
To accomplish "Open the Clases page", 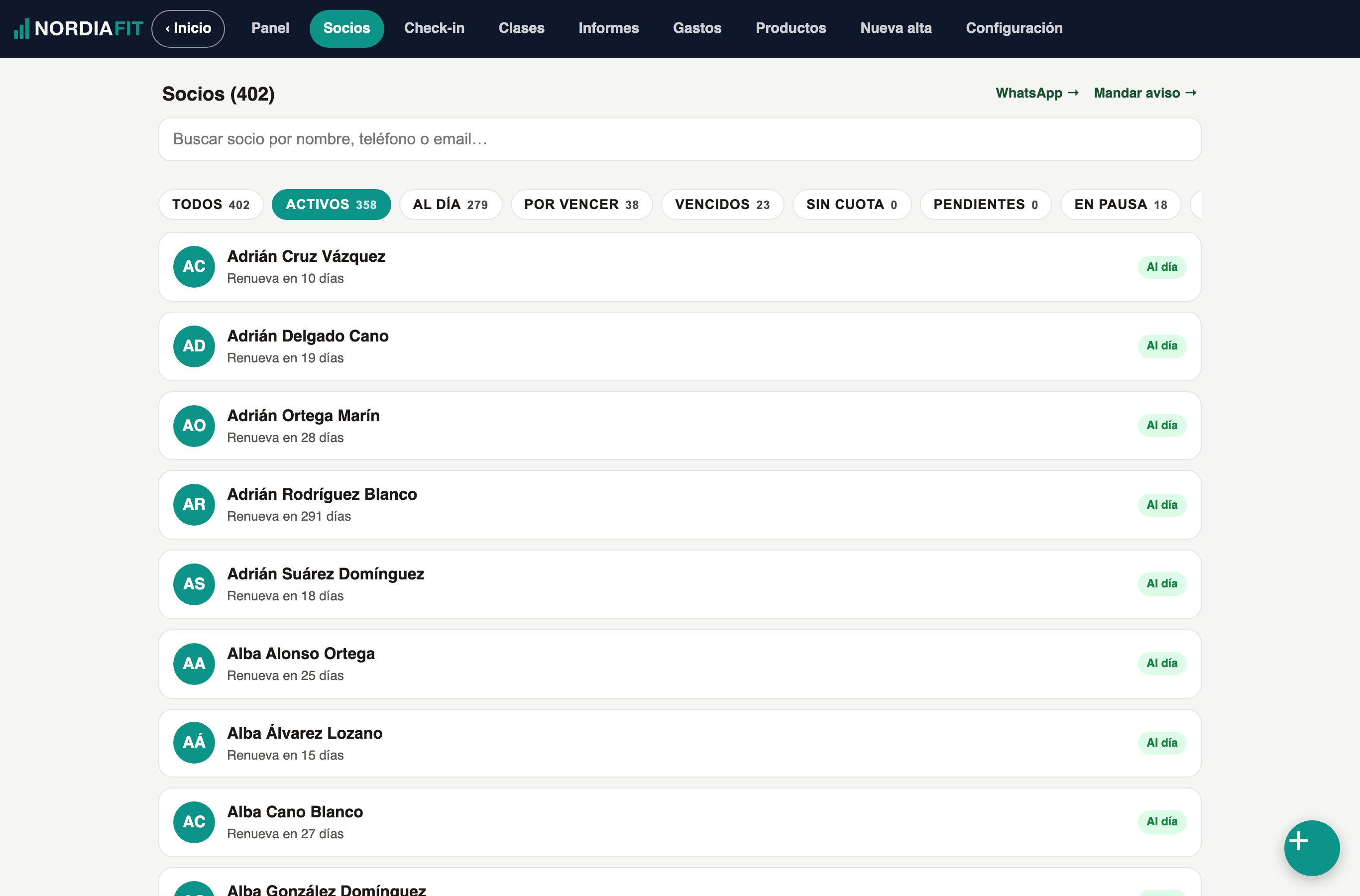I will pos(521,28).
